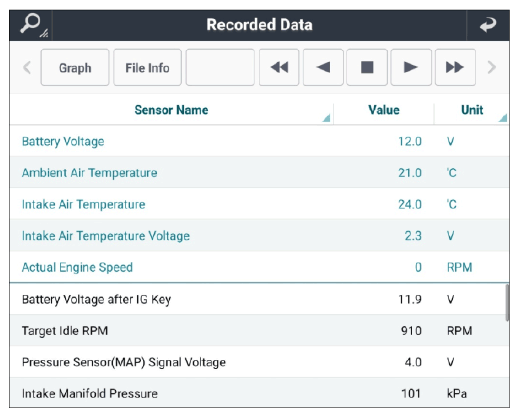Click the blank toolbar button

[220, 67]
